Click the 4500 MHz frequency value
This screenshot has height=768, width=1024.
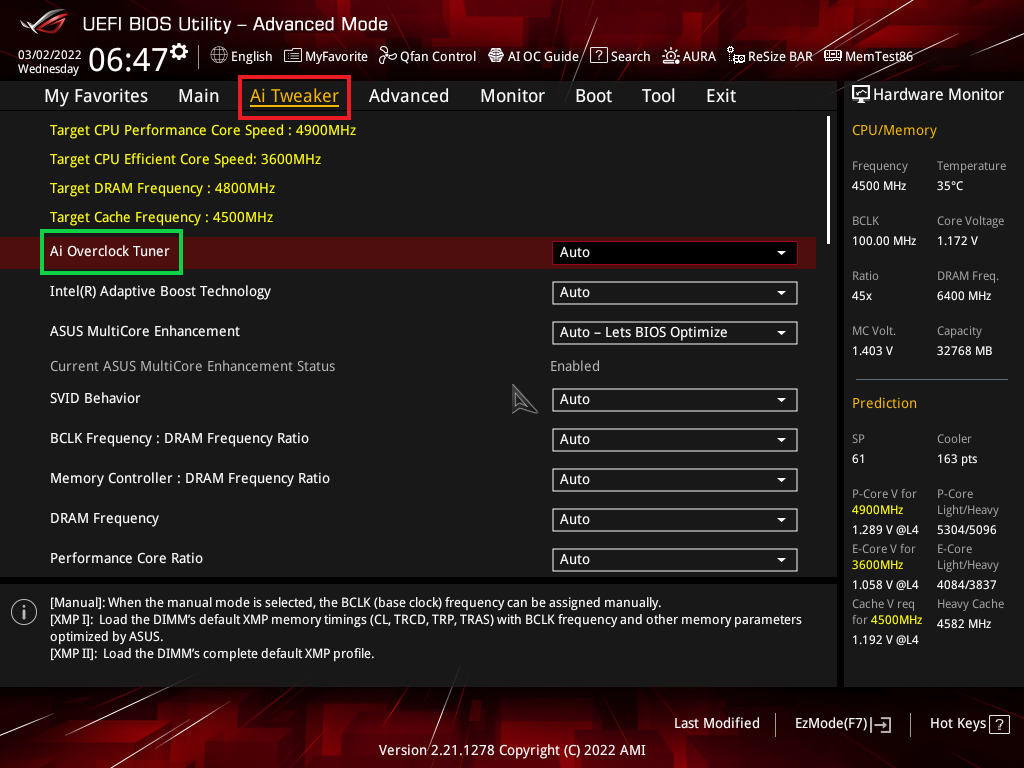(x=879, y=186)
